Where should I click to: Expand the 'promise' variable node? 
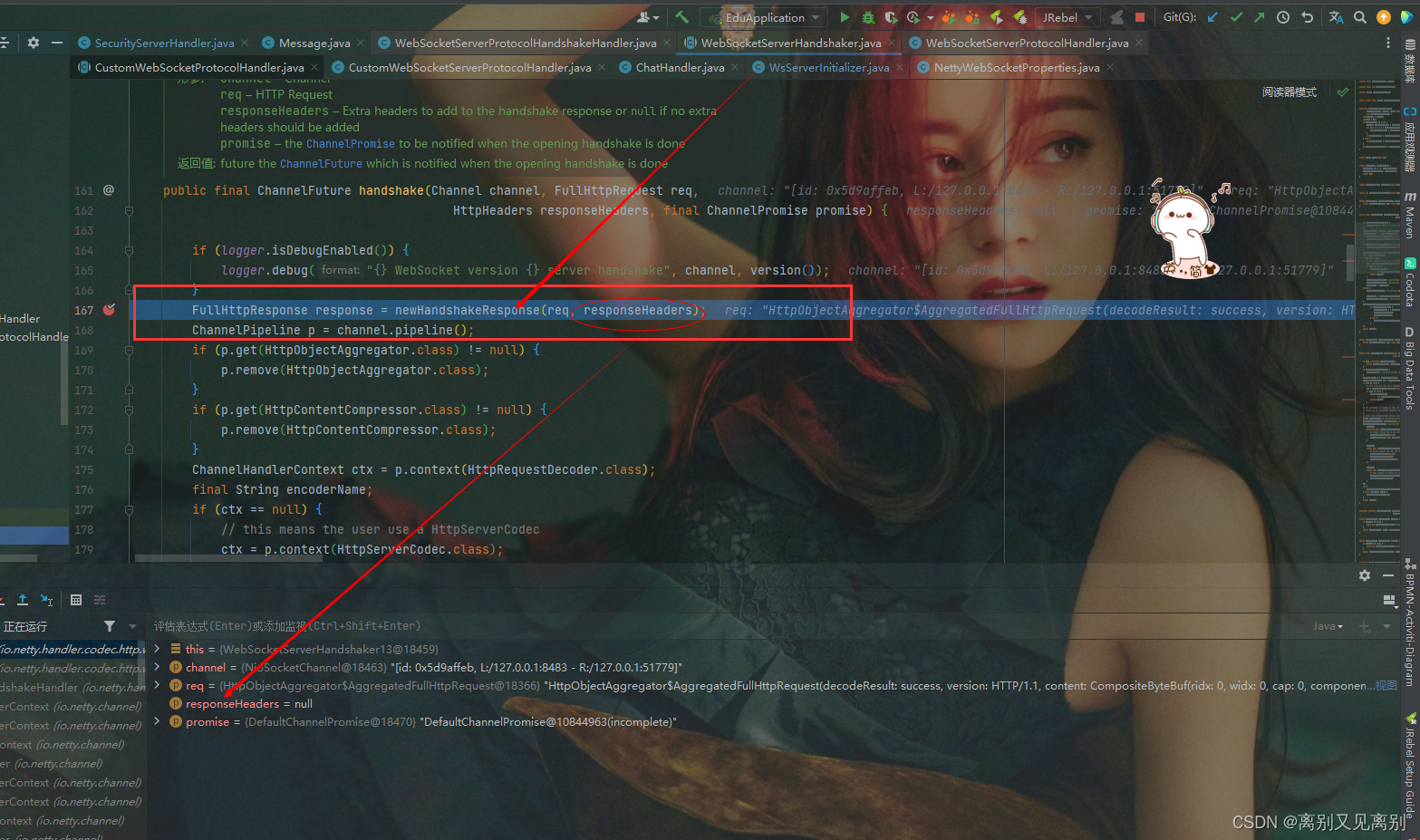click(158, 721)
